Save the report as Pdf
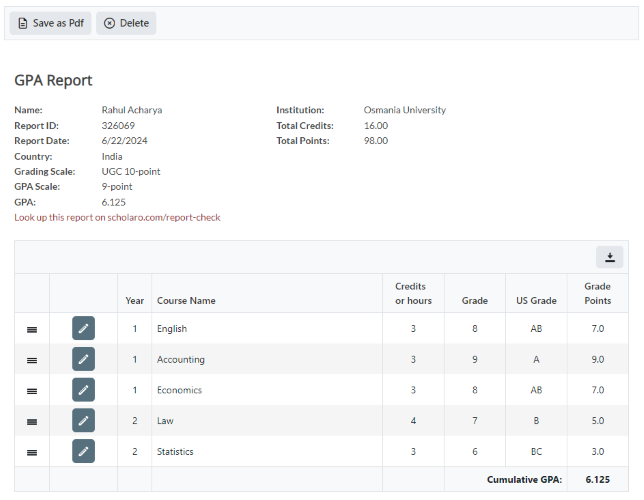 (x=50, y=23)
